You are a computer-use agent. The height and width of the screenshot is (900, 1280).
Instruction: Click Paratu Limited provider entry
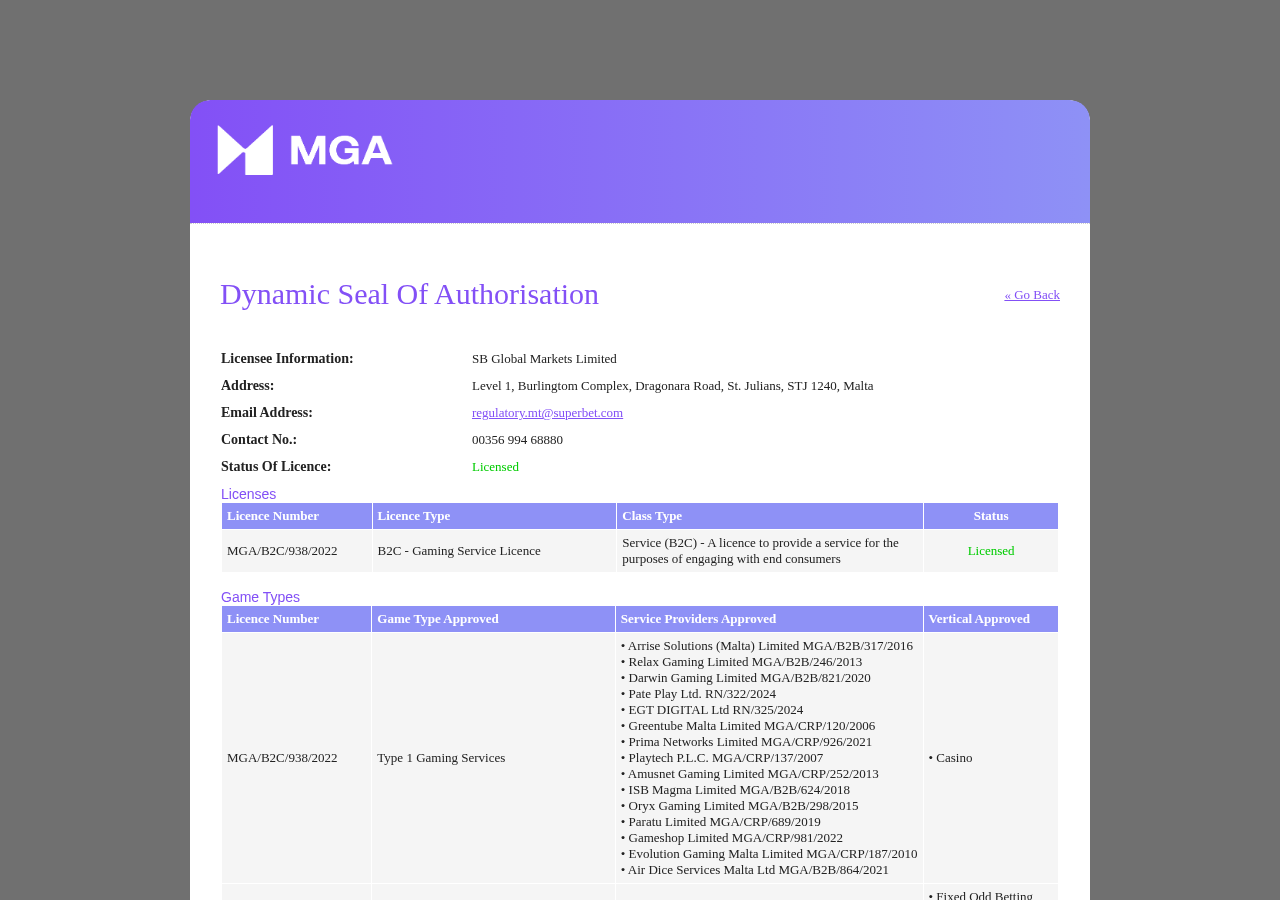pos(721,822)
